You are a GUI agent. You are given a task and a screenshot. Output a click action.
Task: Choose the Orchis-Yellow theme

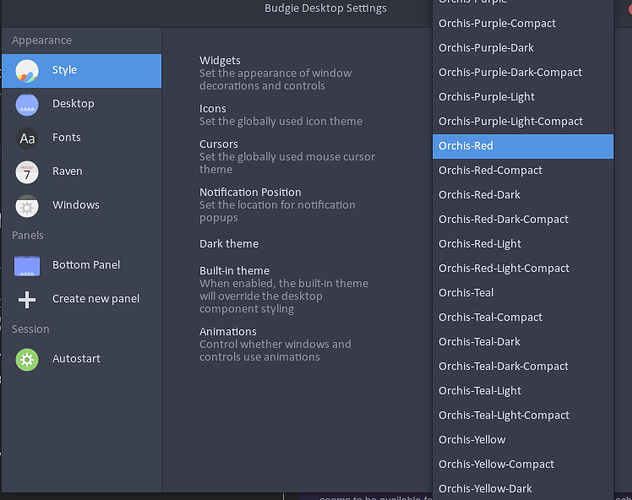click(x=523, y=441)
